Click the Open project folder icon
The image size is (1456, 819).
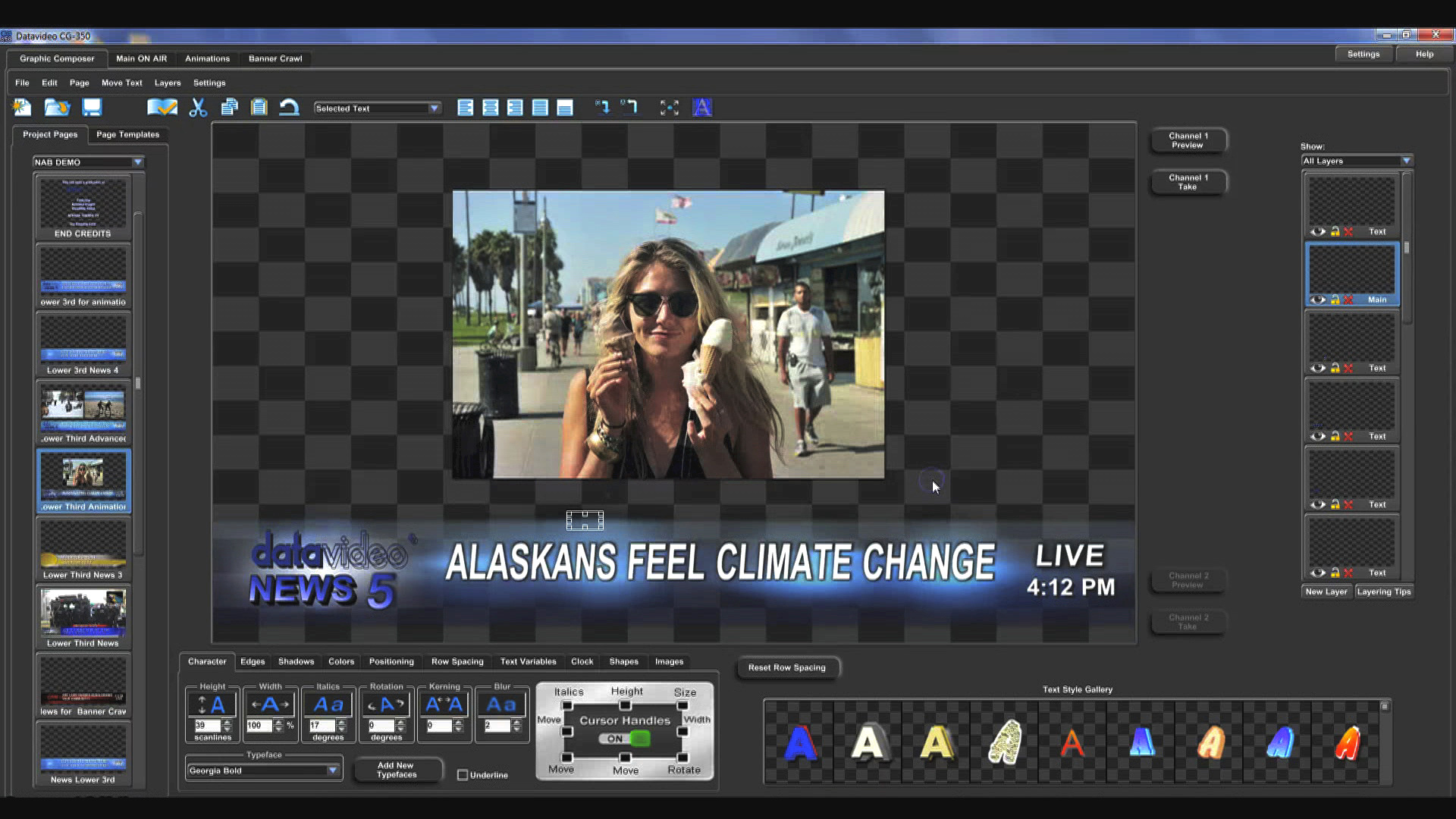coord(57,108)
